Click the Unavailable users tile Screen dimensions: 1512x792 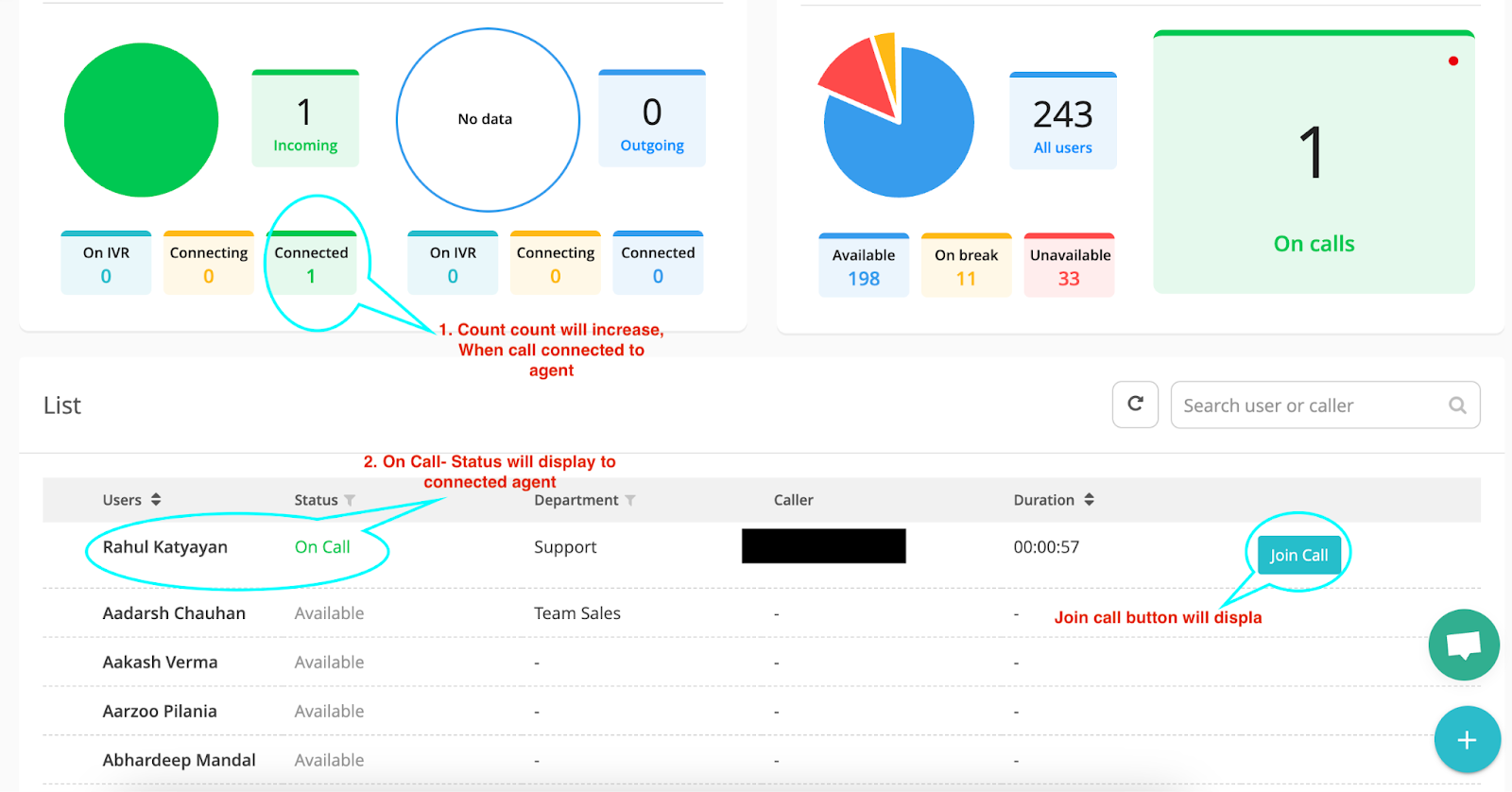1069,266
